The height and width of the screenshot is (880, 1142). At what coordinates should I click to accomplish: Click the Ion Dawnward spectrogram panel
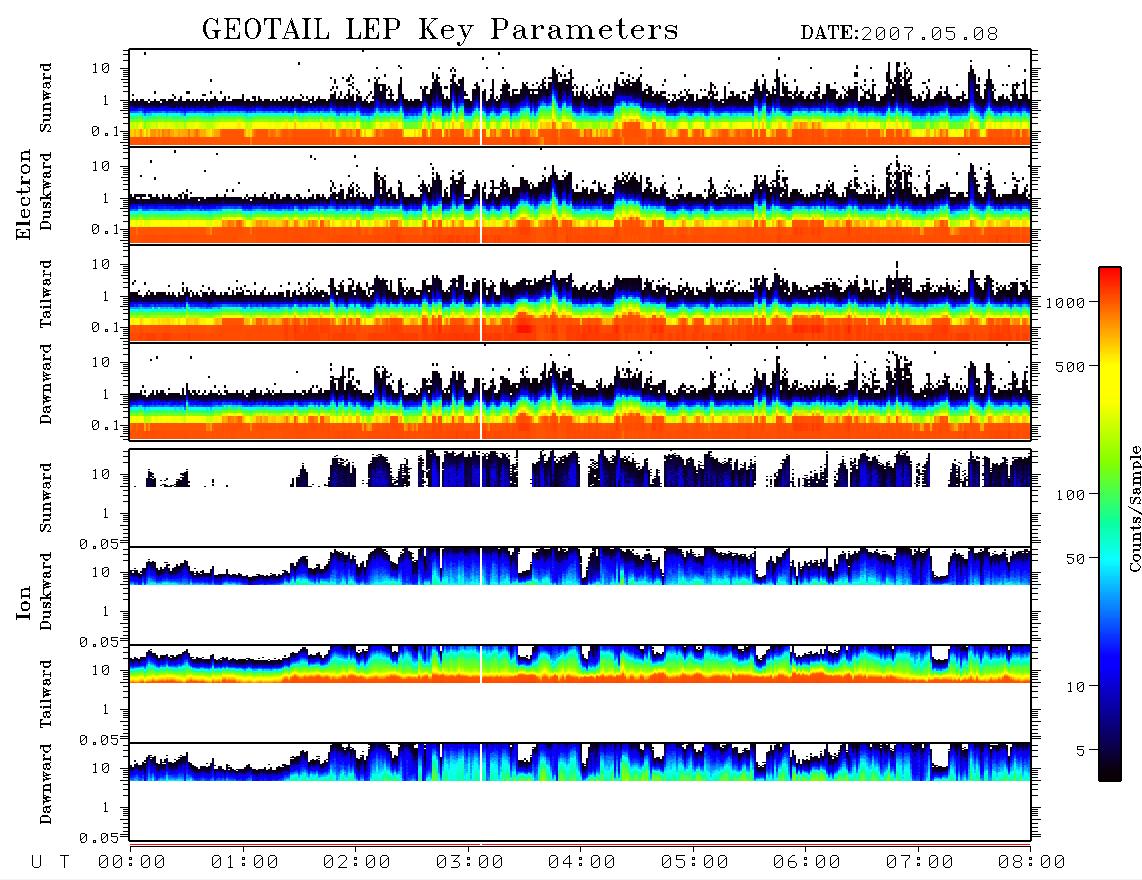pos(580,792)
